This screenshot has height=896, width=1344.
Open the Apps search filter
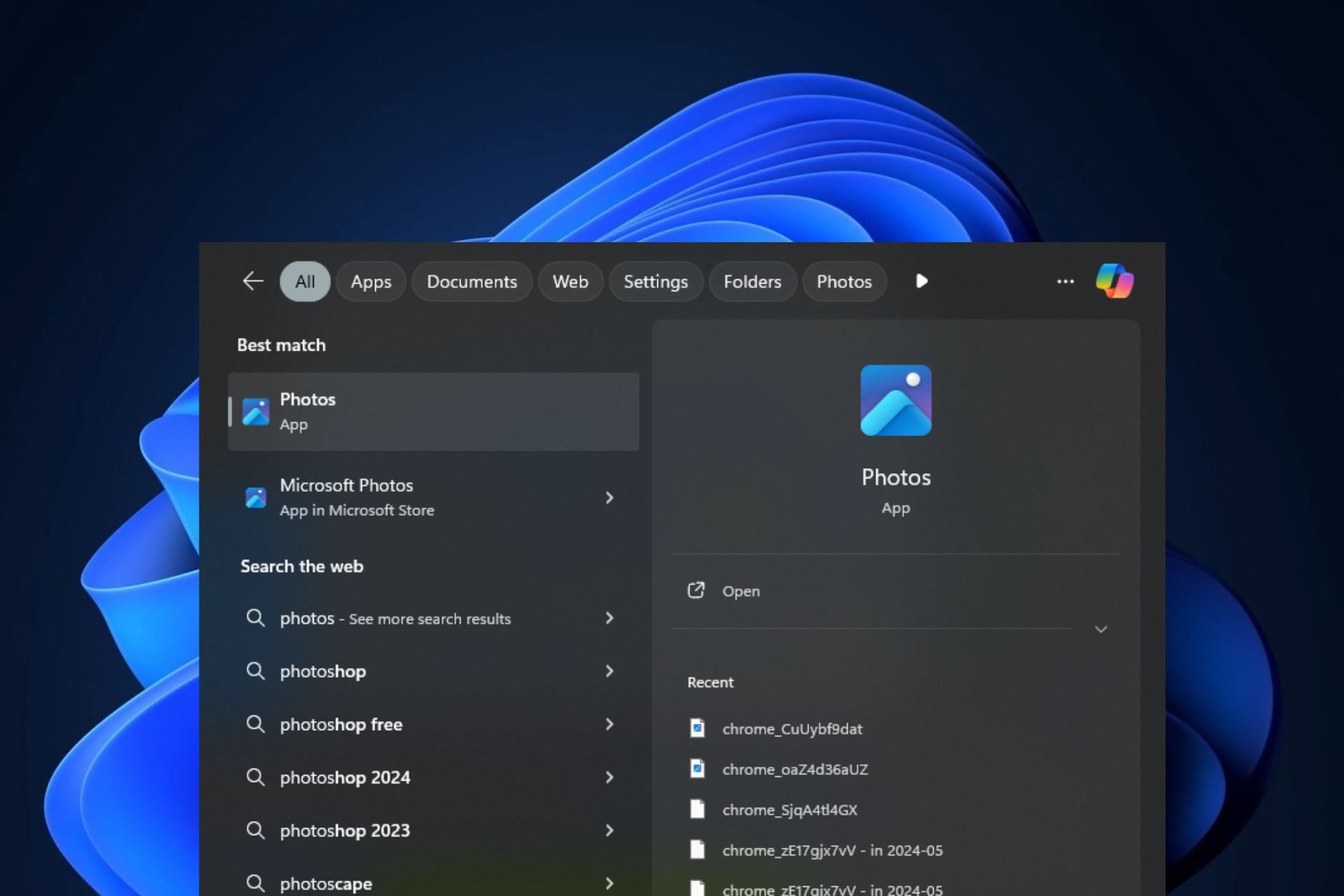pyautogui.click(x=371, y=281)
